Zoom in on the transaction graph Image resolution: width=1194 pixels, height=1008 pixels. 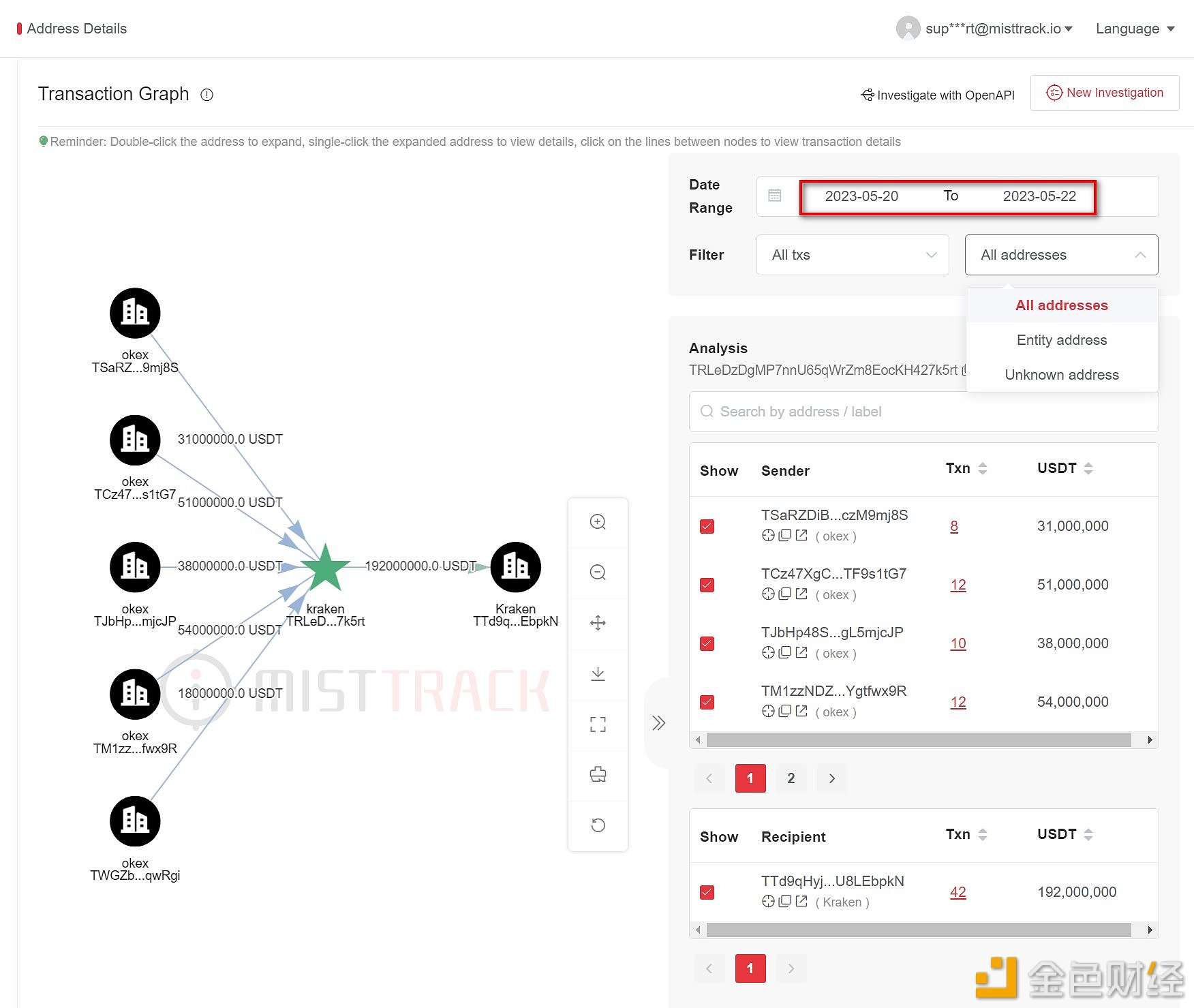click(598, 522)
